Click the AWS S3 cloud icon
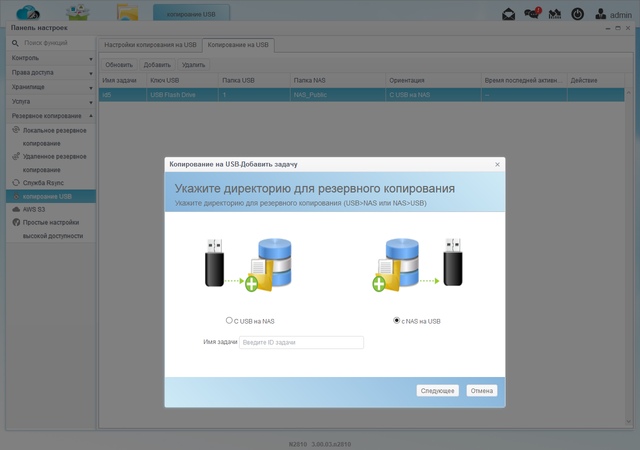This screenshot has height=450, width=640. pos(16,209)
